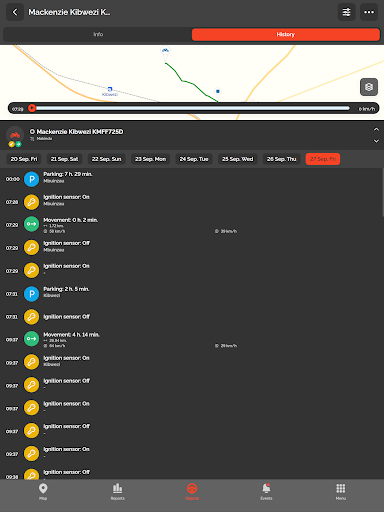Screen dimensions: 384x512
Task: Click the Kibwezi bus stop marker on map
Action: point(110,89)
